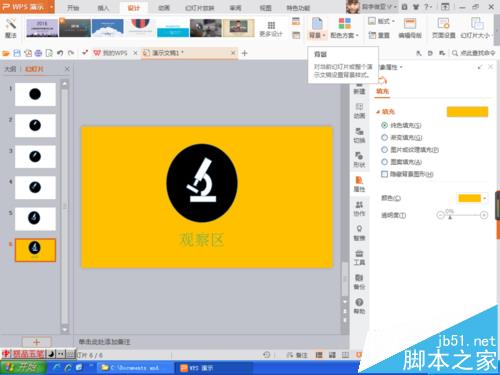The height and width of the screenshot is (375, 500).
Task: Decrease transparency with minus button
Action: pos(440,215)
